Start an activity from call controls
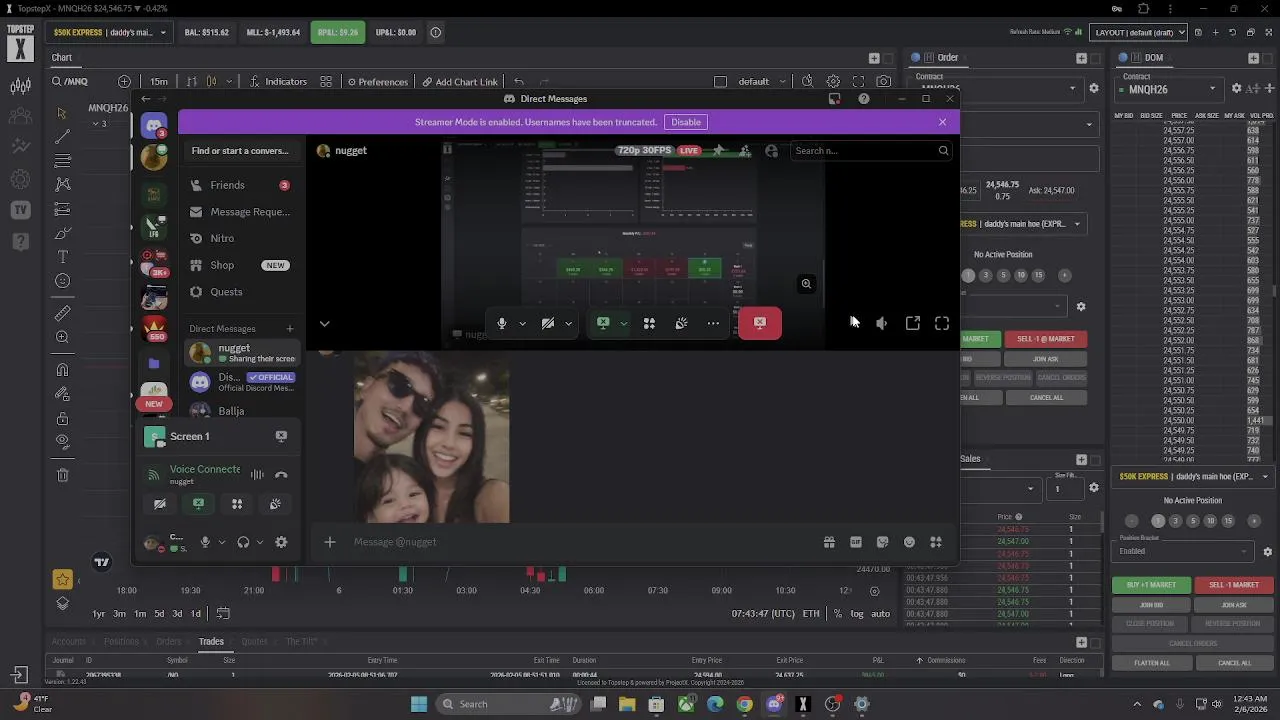 (649, 323)
